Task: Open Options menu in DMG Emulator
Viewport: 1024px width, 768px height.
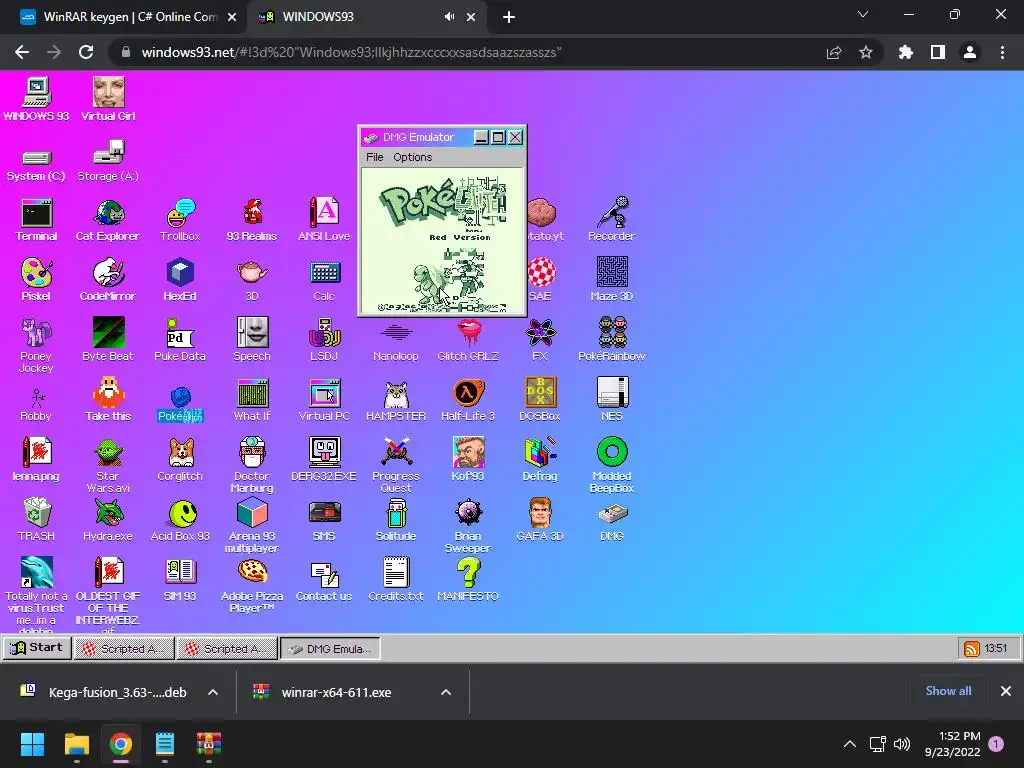Action: (413, 157)
